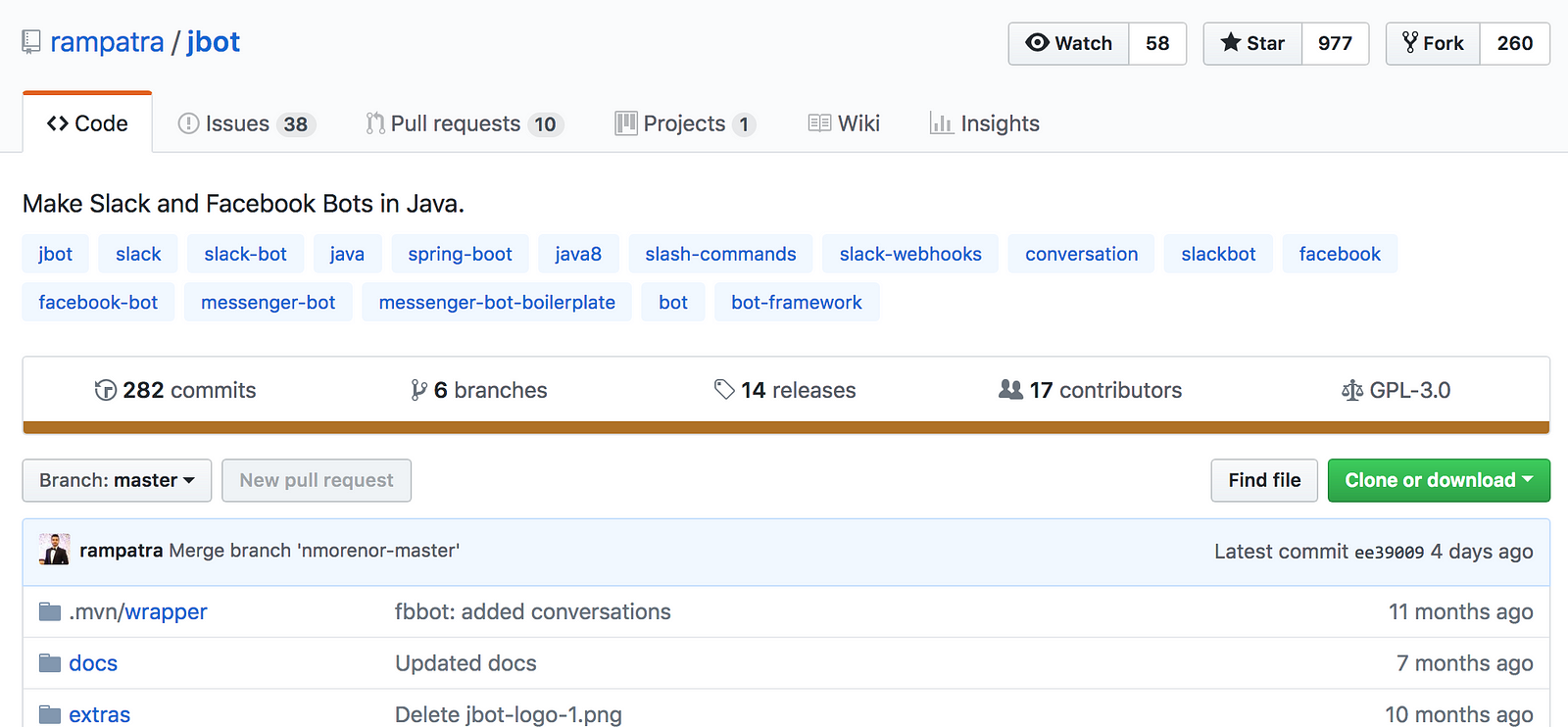Select the slash-commands topic tag
This screenshot has height=727, width=1568.
pos(720,254)
